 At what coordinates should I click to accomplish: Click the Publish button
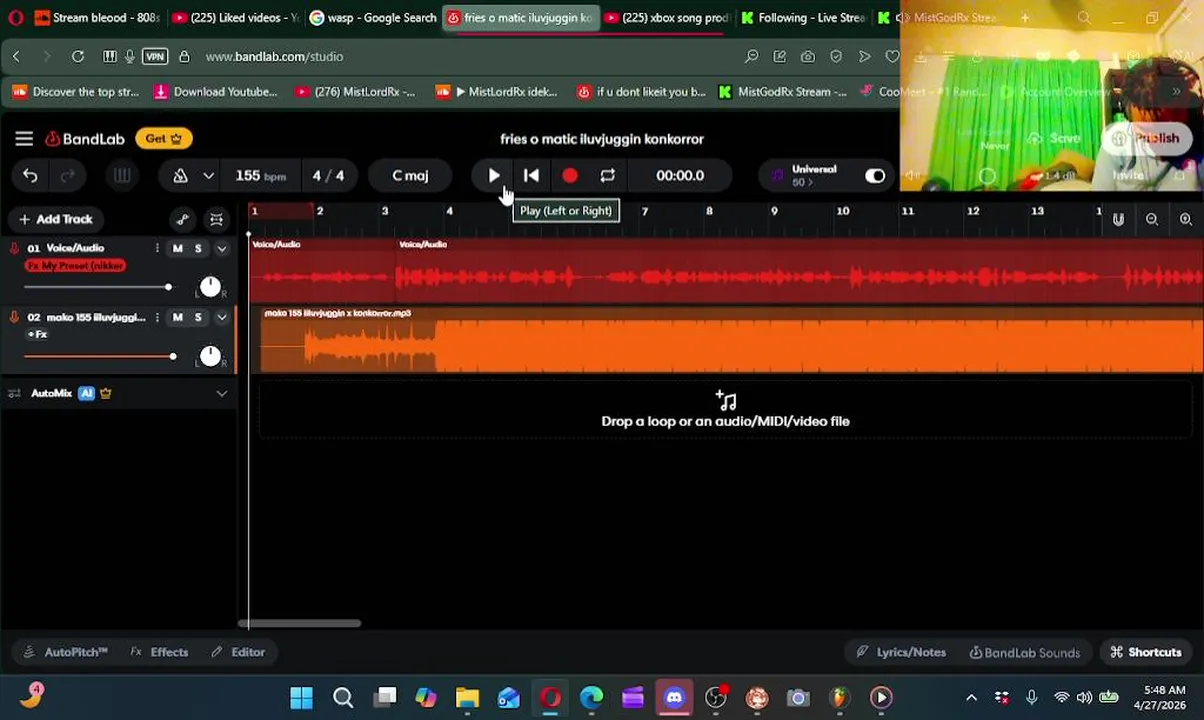[x=1147, y=139]
